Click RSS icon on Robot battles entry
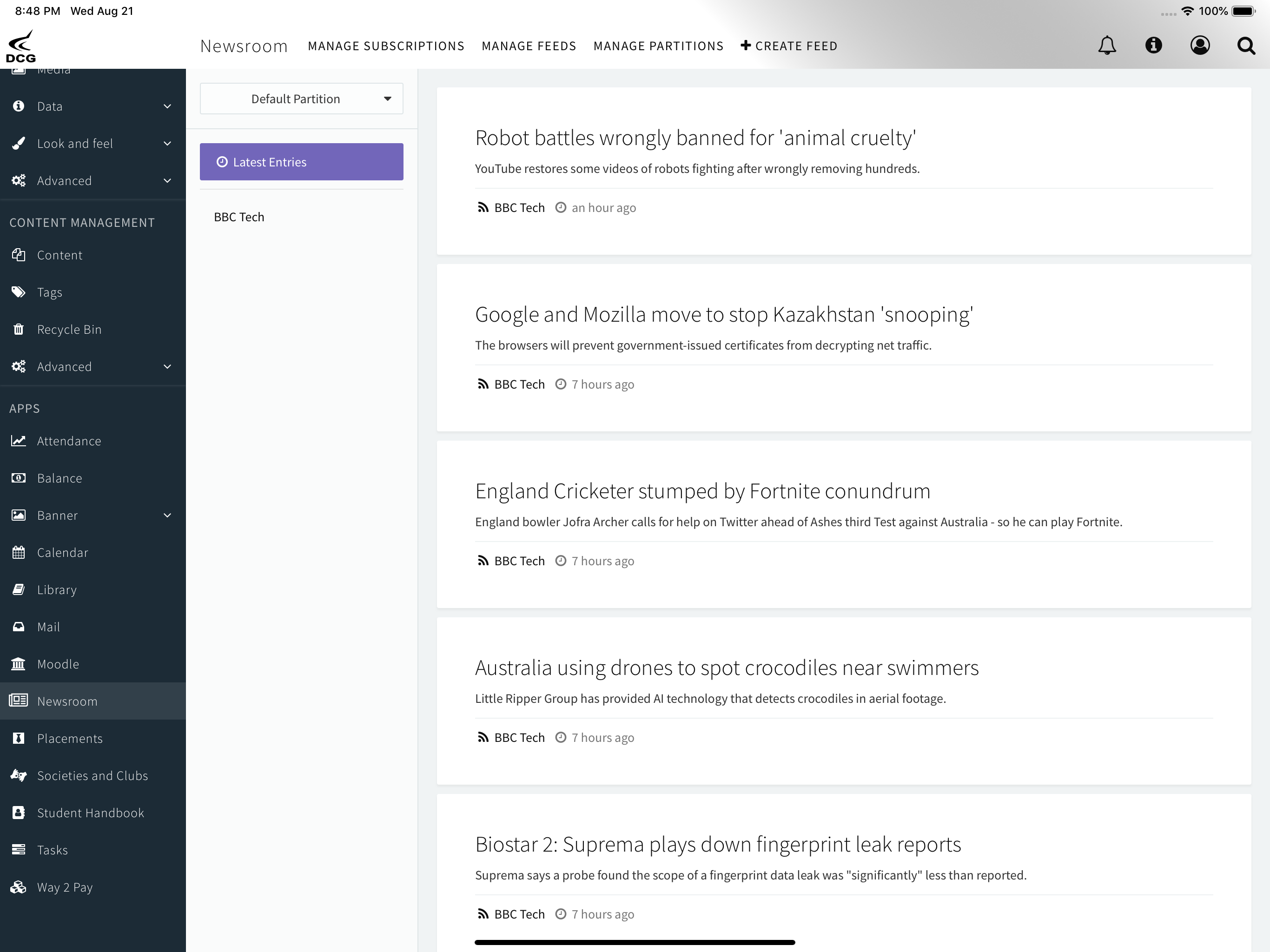Screen dimensions: 1270x952 tap(483, 208)
